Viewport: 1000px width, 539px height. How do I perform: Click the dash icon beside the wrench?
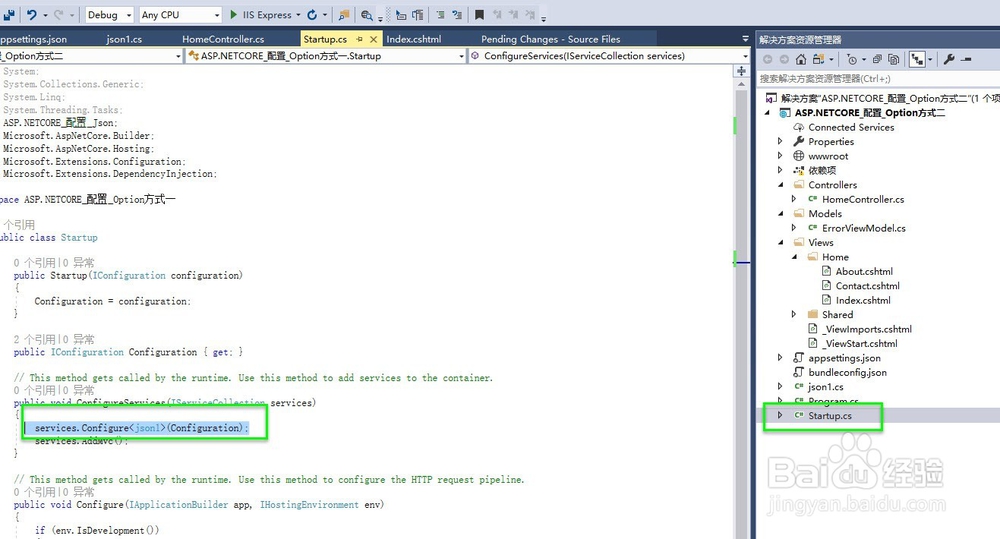[x=966, y=59]
